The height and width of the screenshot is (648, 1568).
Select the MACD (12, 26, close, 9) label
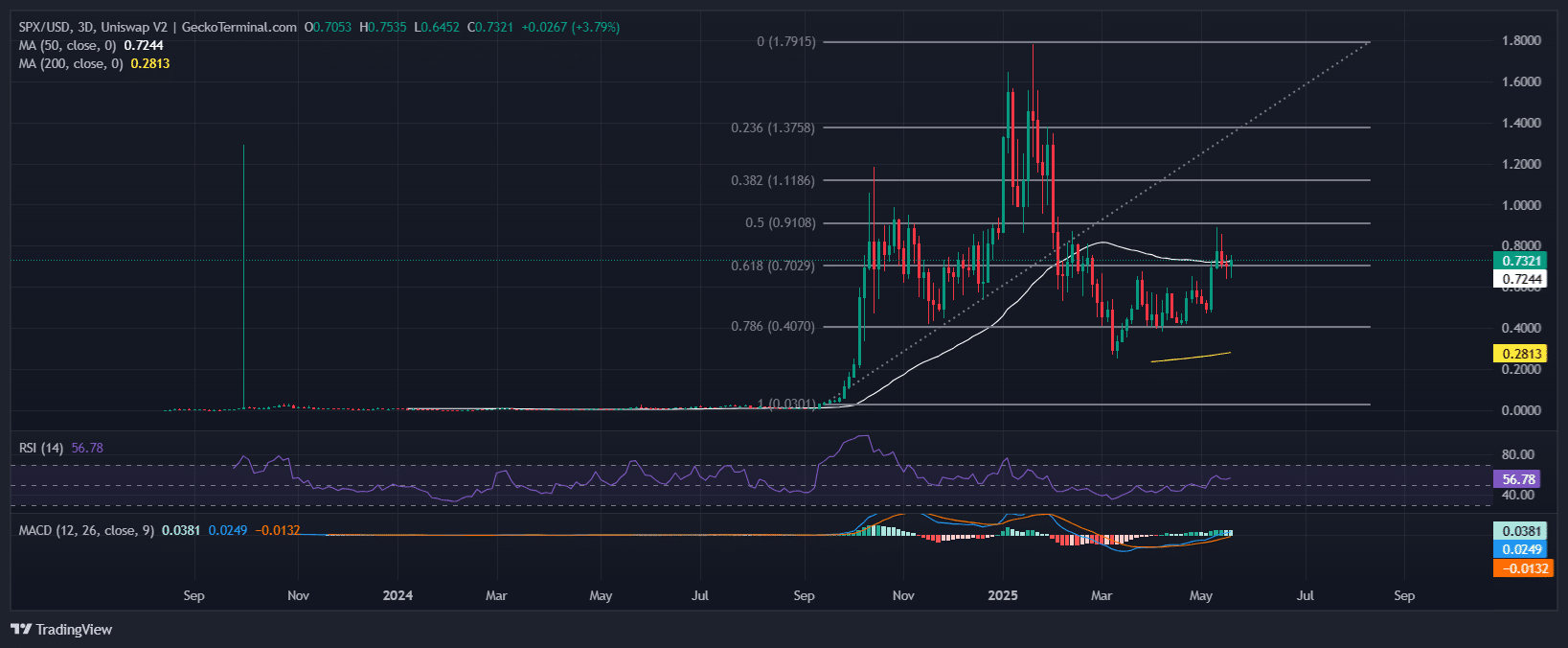pos(86,530)
